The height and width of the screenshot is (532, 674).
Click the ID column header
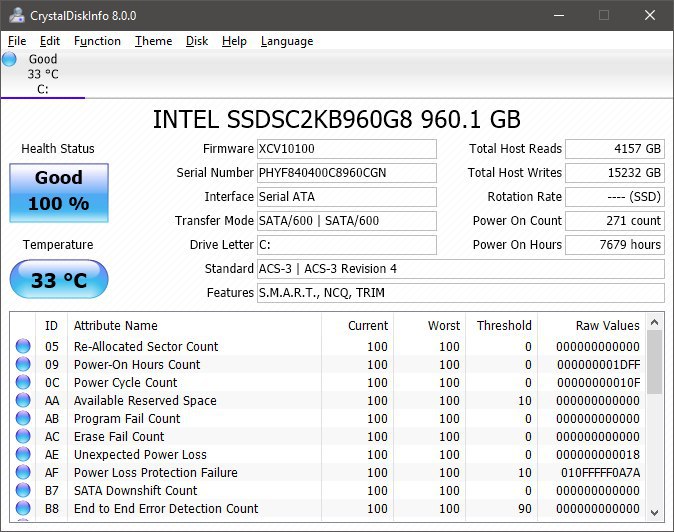[x=51, y=325]
